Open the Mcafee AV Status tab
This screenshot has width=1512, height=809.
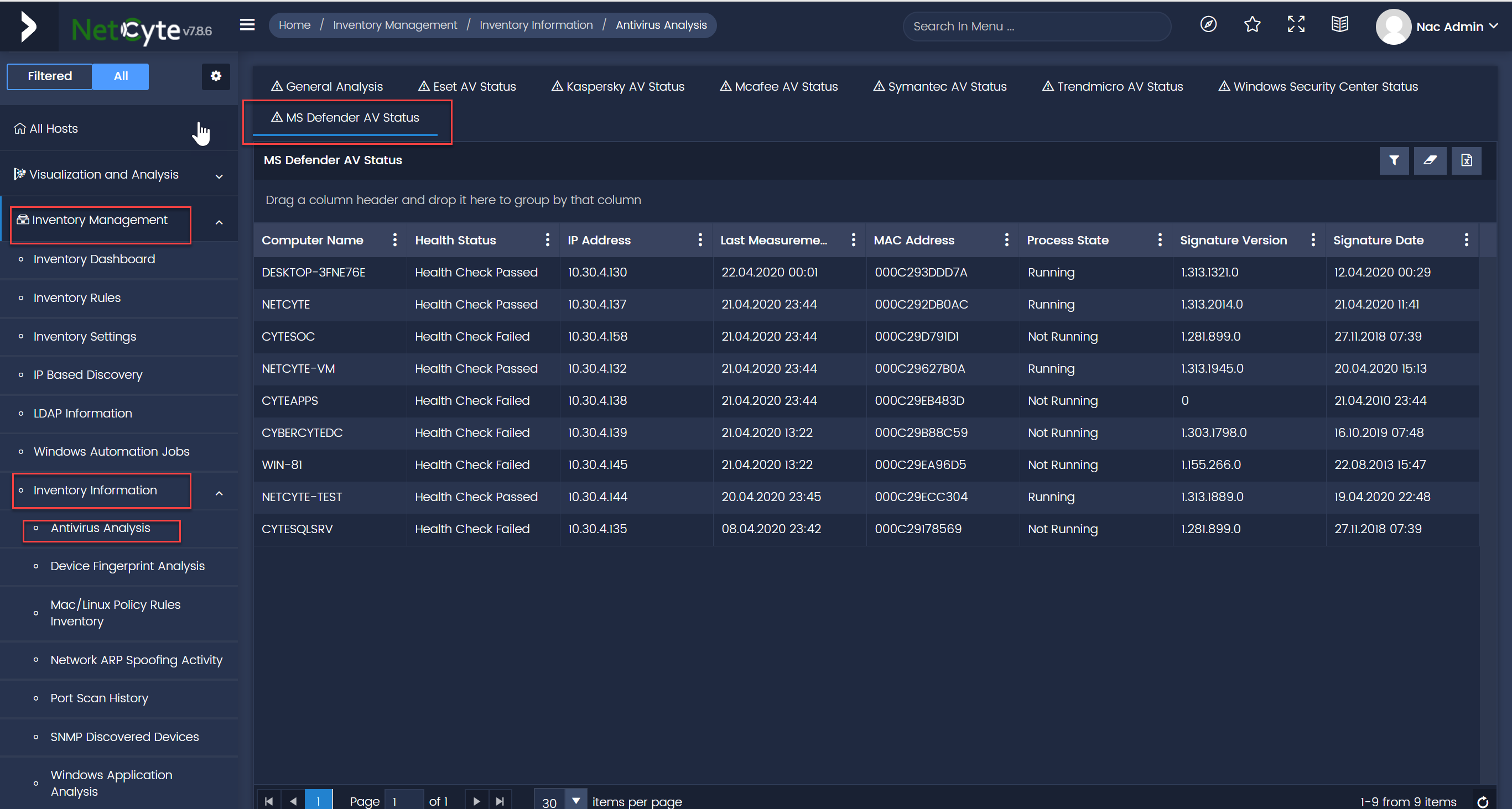(779, 86)
